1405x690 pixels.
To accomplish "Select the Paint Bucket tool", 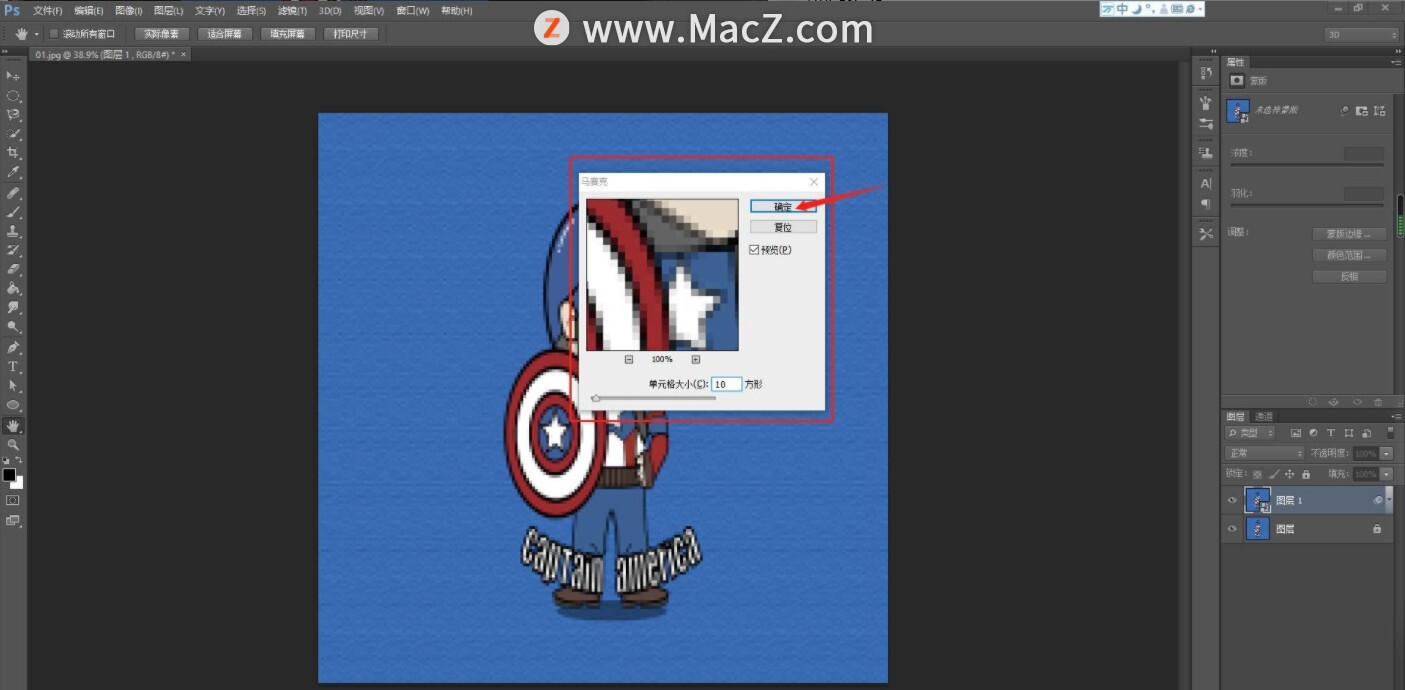I will [x=13, y=289].
